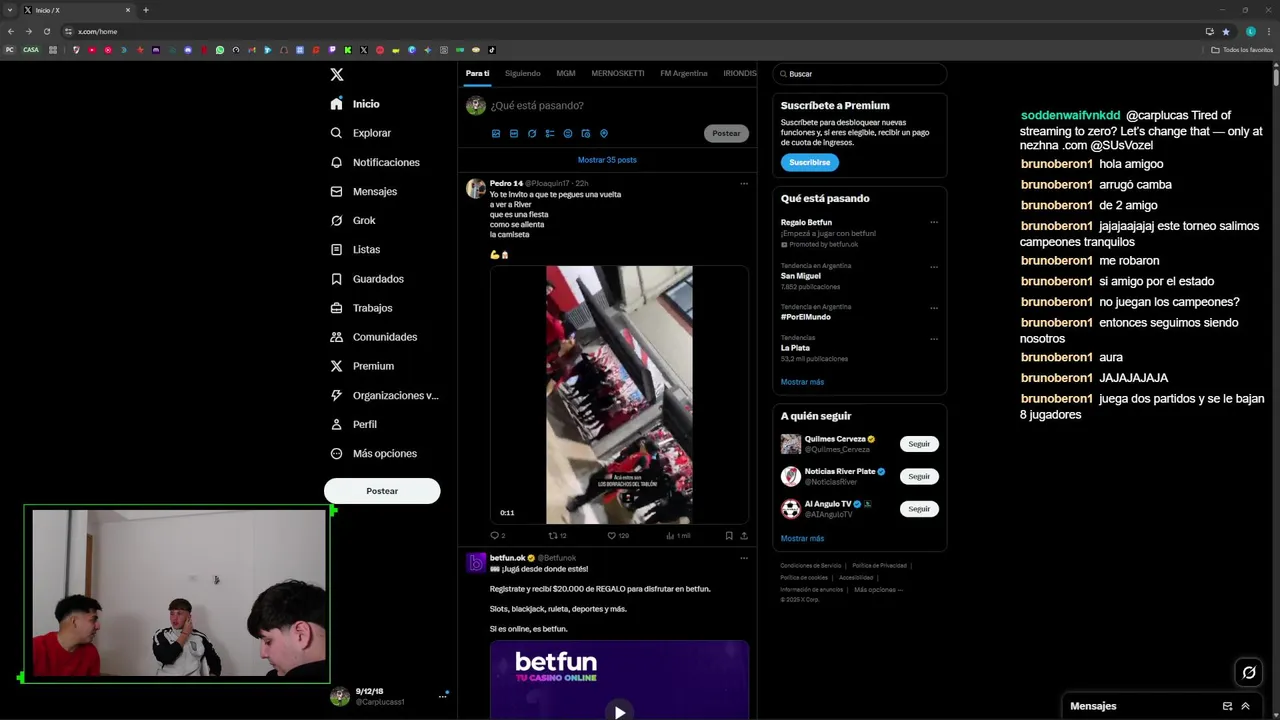1280x720 pixels.
Task: Click the Grok floating button above Mensajes
Action: pyautogui.click(x=1249, y=672)
